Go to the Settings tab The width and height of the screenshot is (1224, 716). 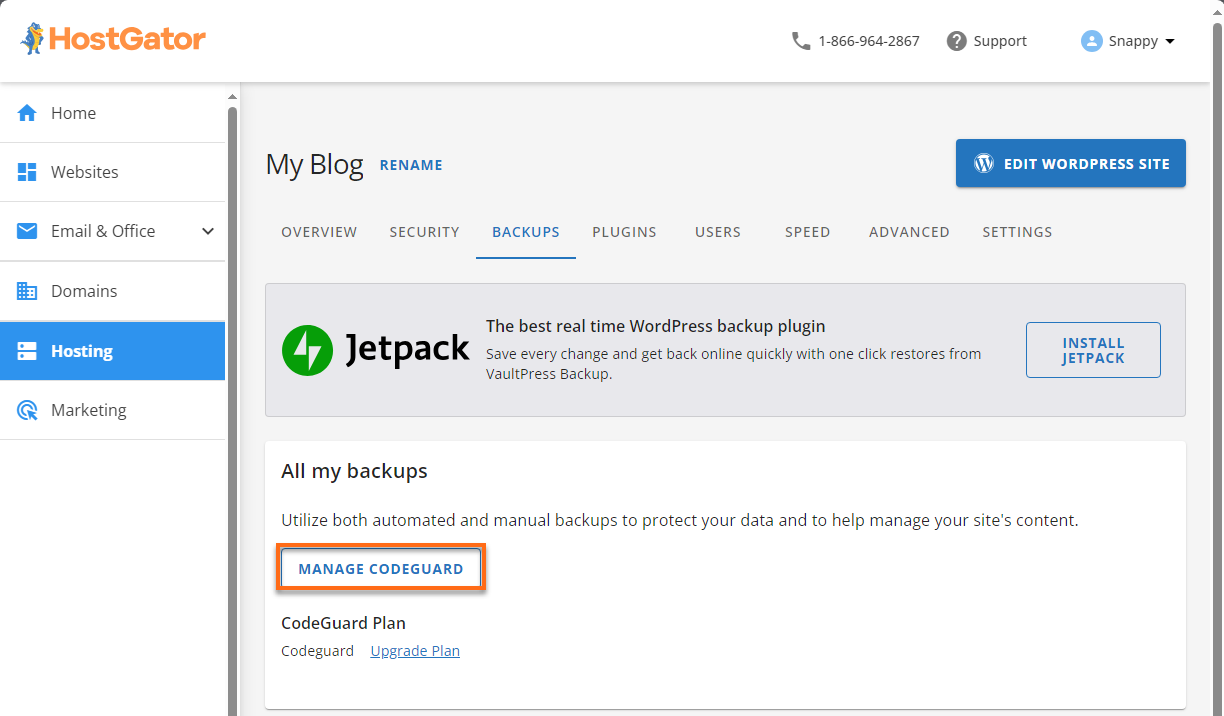1017,232
